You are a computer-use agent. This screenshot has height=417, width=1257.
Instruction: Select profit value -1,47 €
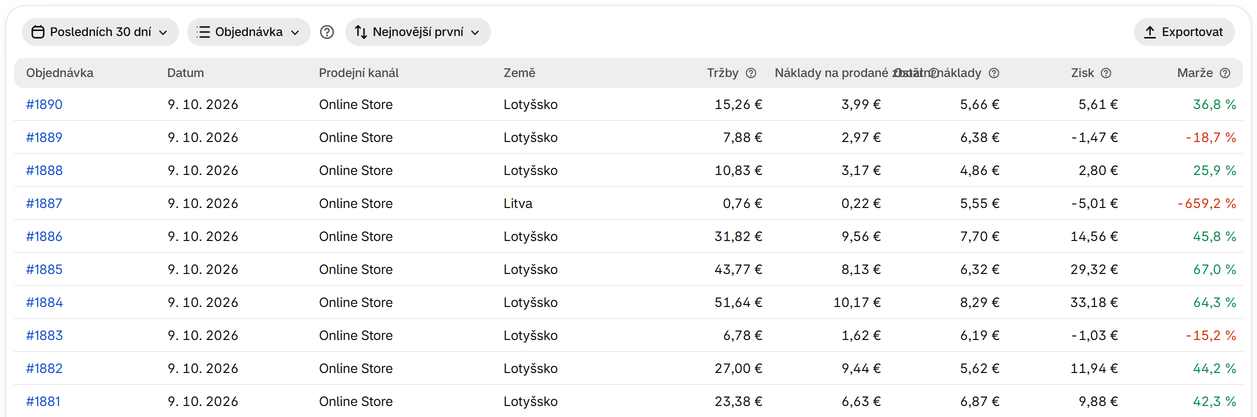click(x=1095, y=137)
